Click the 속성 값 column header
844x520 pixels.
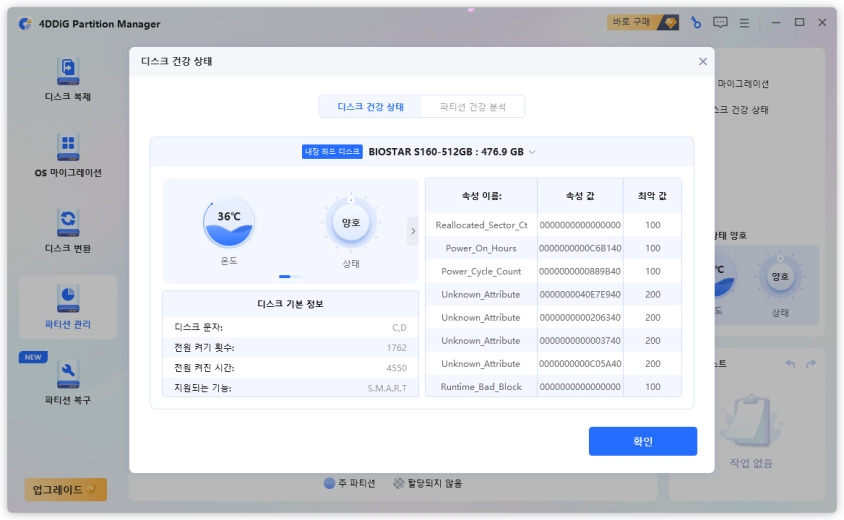[x=580, y=196]
